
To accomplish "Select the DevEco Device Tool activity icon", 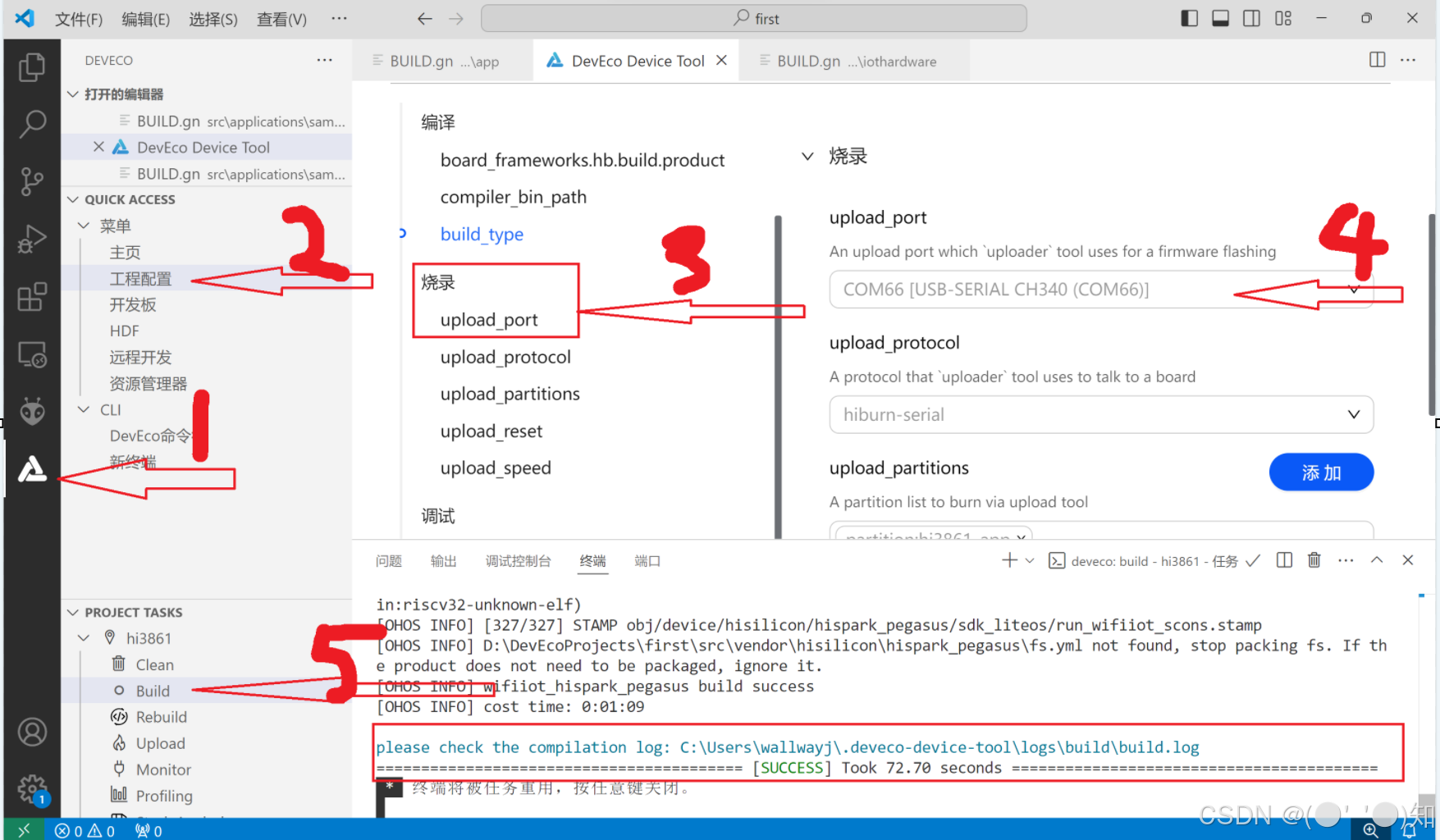I will [32, 468].
